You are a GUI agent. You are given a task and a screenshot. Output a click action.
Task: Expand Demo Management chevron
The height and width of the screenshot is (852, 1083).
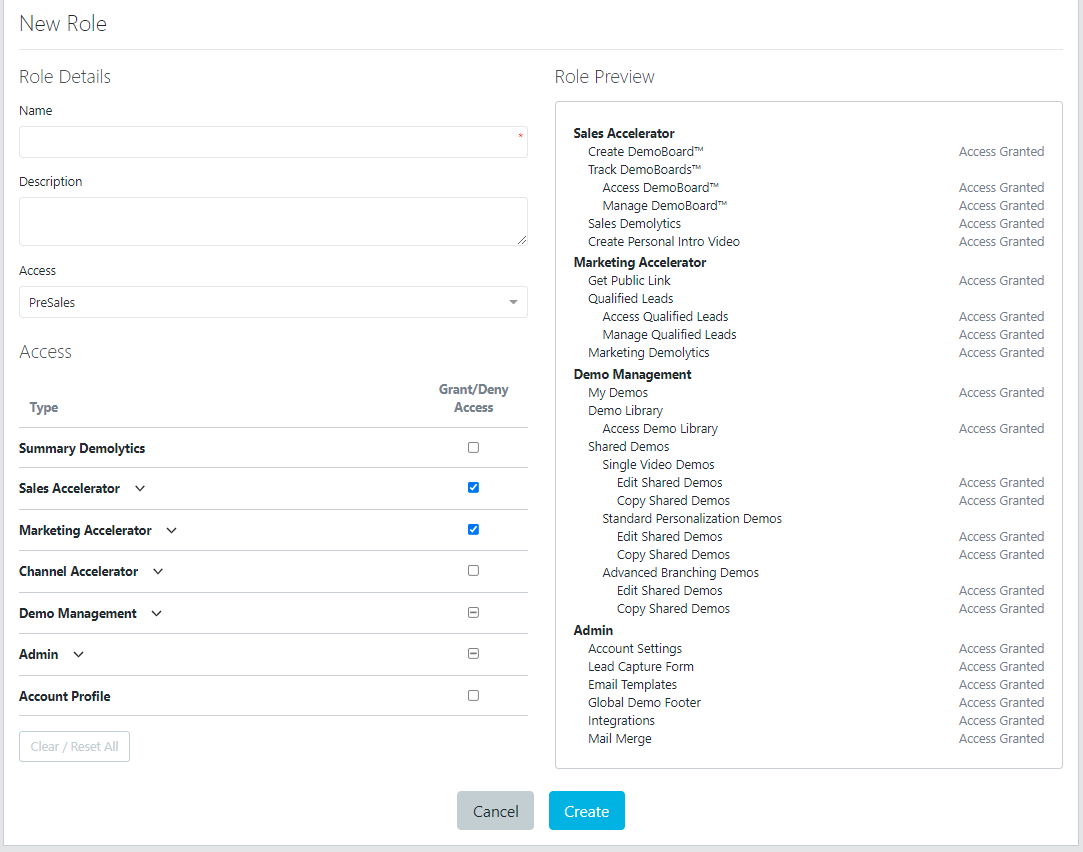(157, 613)
